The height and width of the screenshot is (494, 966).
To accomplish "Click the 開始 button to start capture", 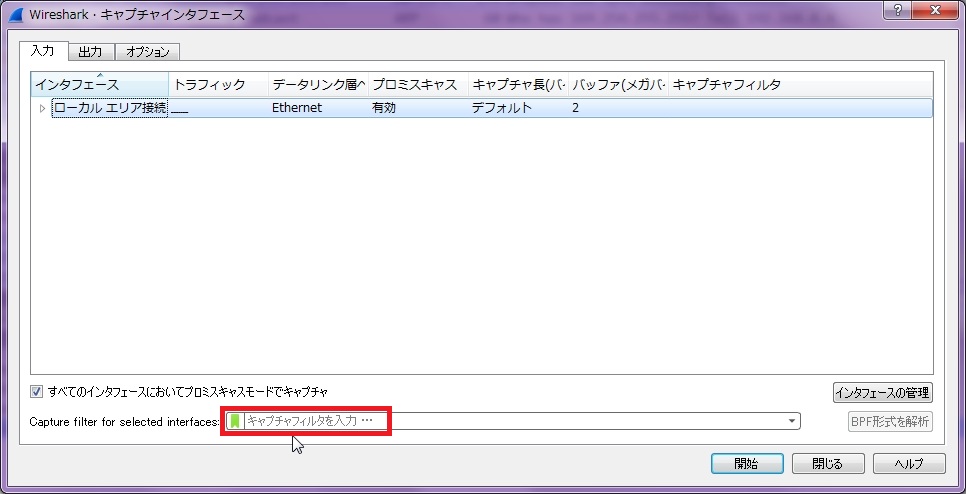I will coord(747,464).
